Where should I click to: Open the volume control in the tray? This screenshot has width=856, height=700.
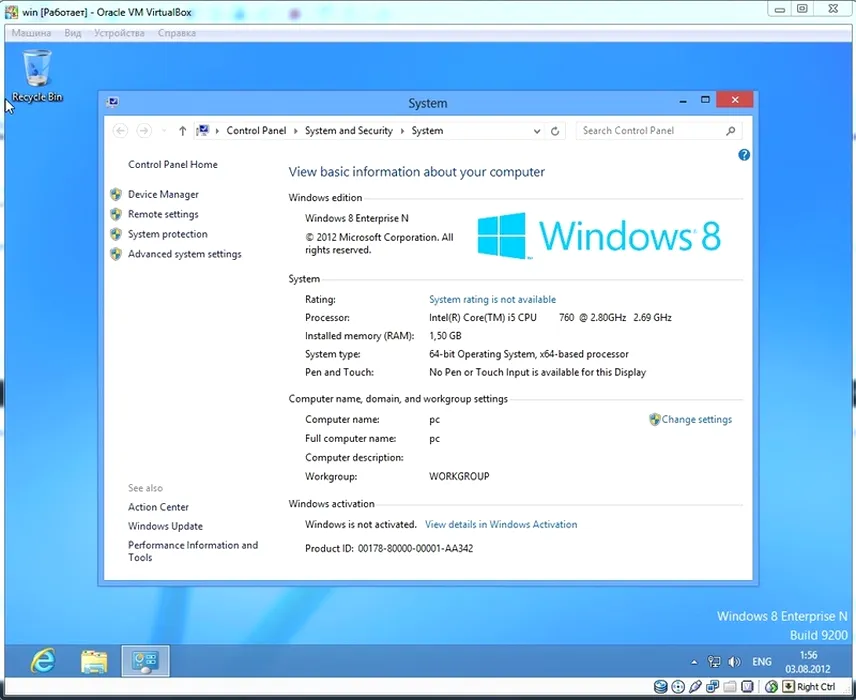click(734, 662)
